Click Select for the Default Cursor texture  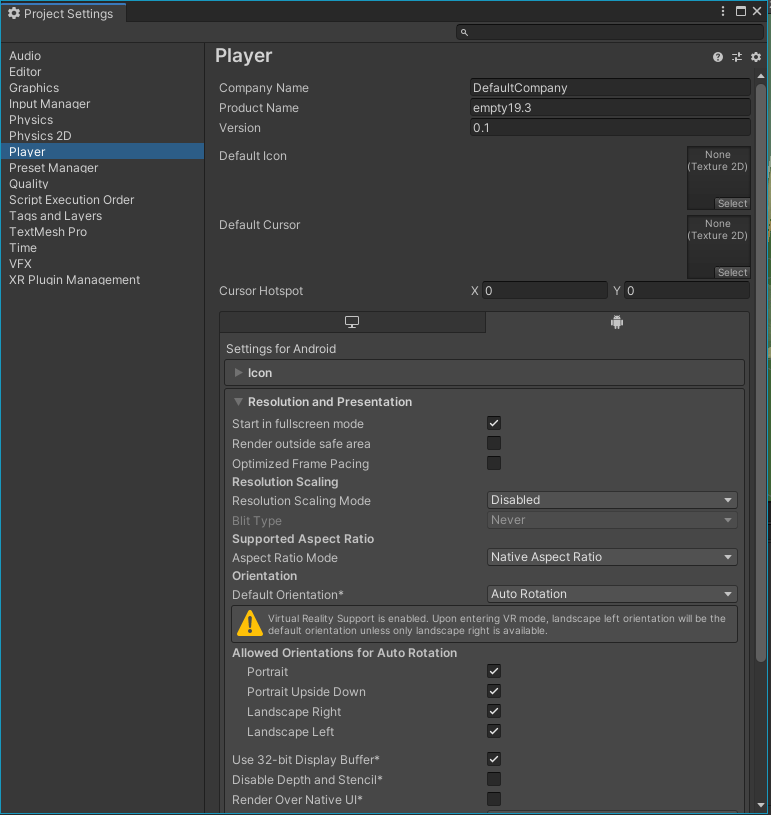click(732, 272)
